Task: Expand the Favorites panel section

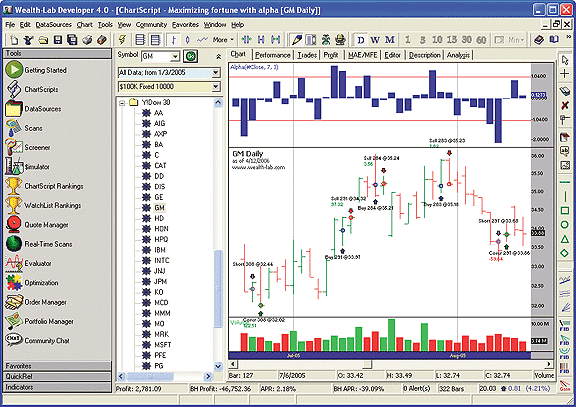Action: [57, 366]
